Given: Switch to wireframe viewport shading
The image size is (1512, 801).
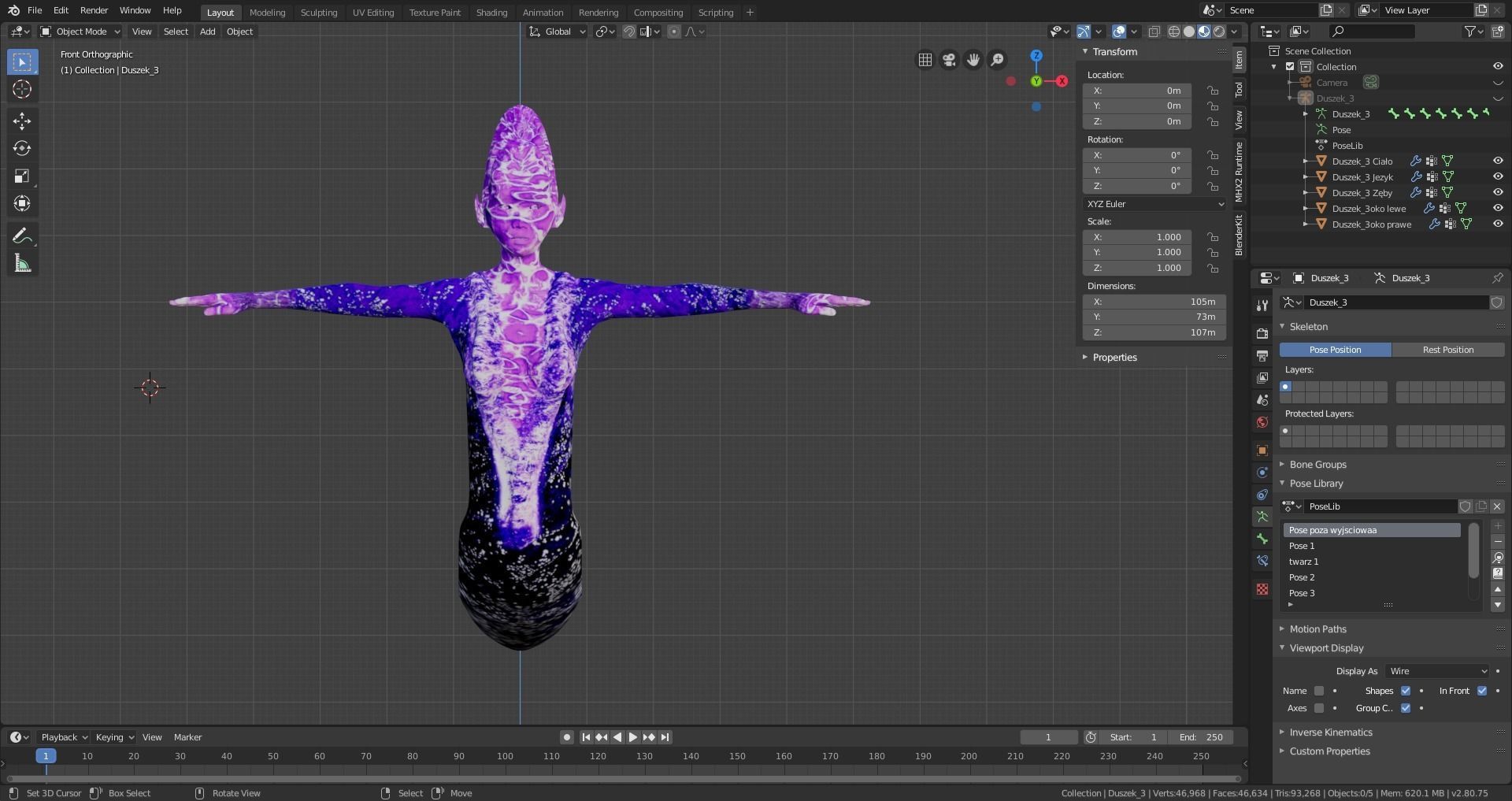Looking at the screenshot, I should 1174,32.
